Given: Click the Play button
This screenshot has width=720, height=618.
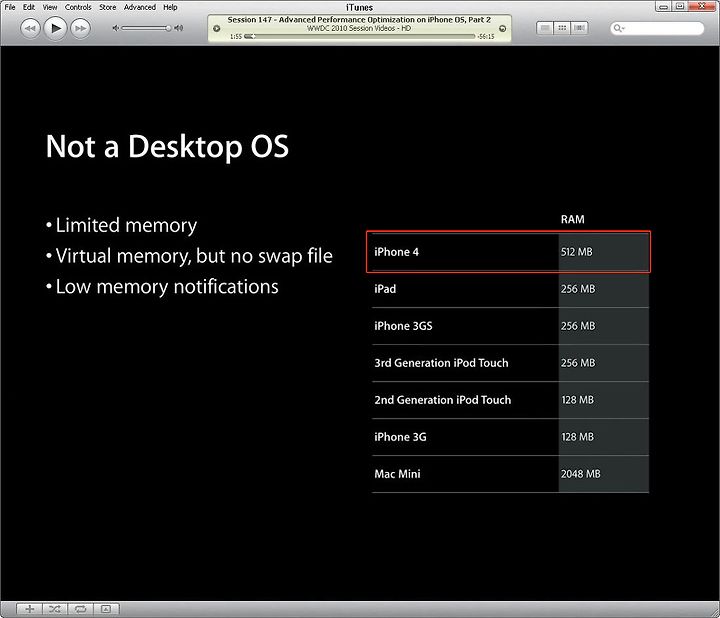Looking at the screenshot, I should (56, 28).
